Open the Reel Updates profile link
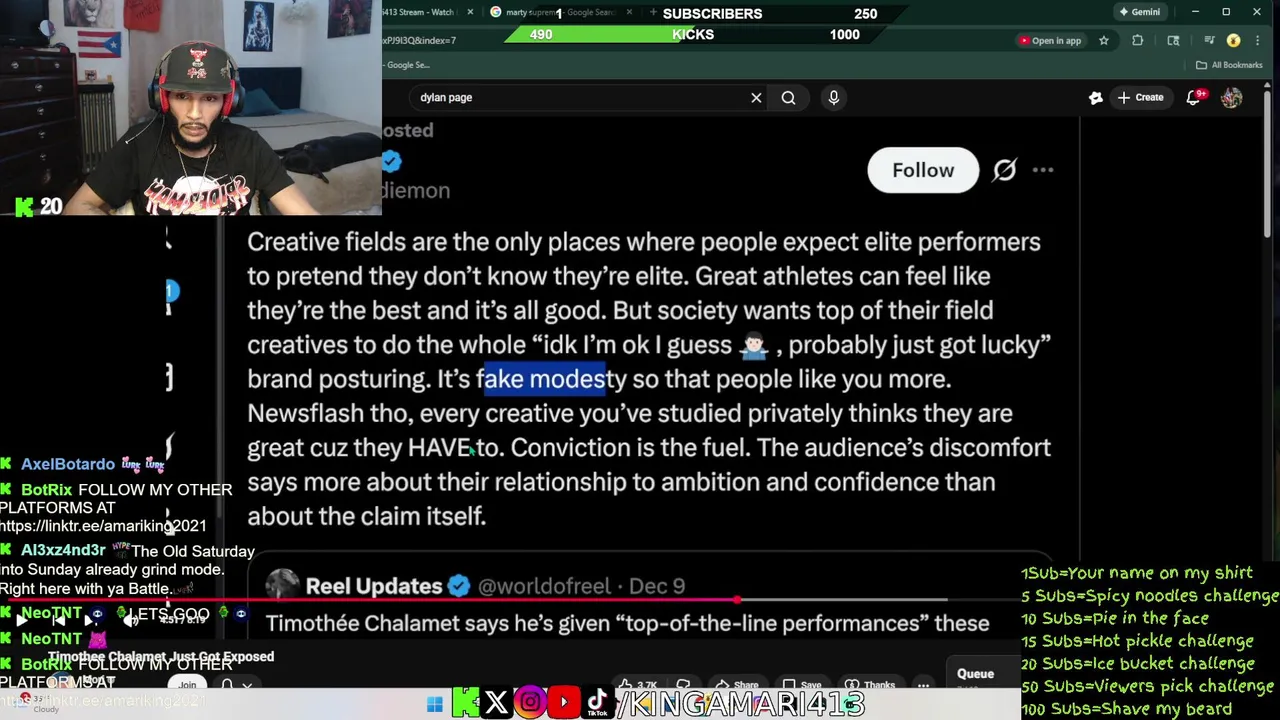This screenshot has height=720, width=1280. (x=373, y=586)
